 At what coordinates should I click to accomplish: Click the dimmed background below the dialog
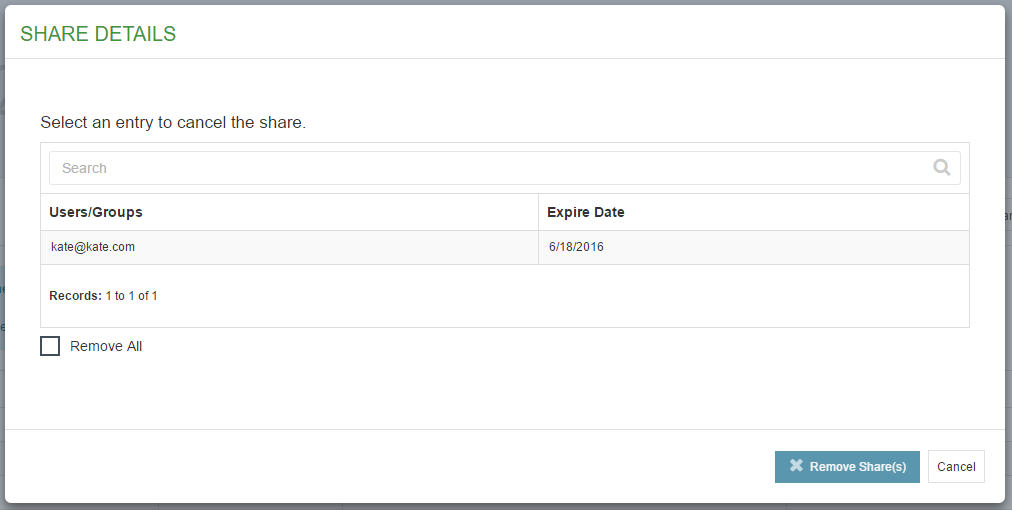coord(506,507)
